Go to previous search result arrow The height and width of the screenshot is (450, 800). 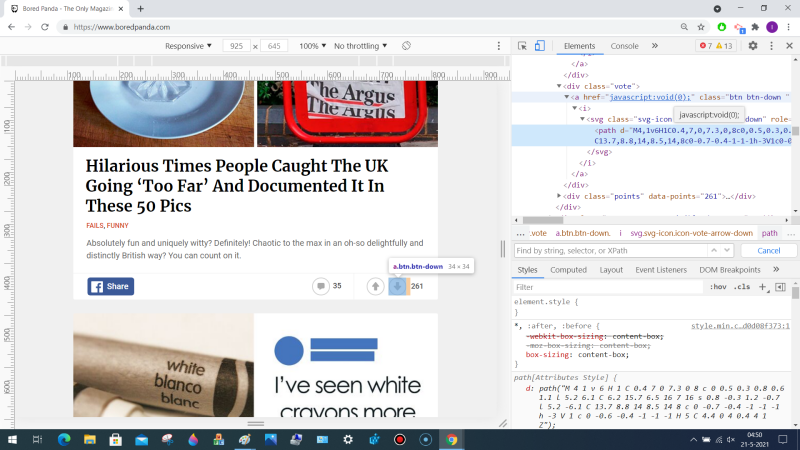pyautogui.click(x=714, y=251)
